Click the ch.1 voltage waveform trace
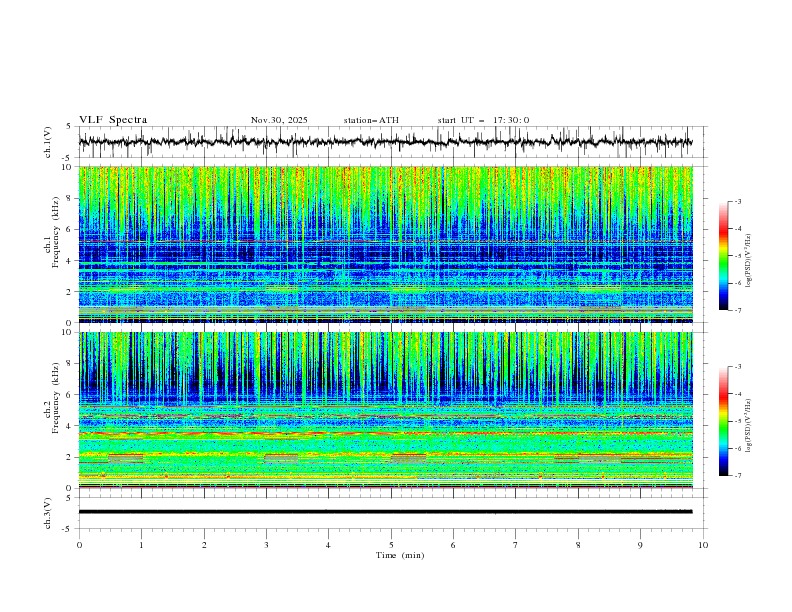The image size is (792, 612). pyautogui.click(x=385, y=142)
